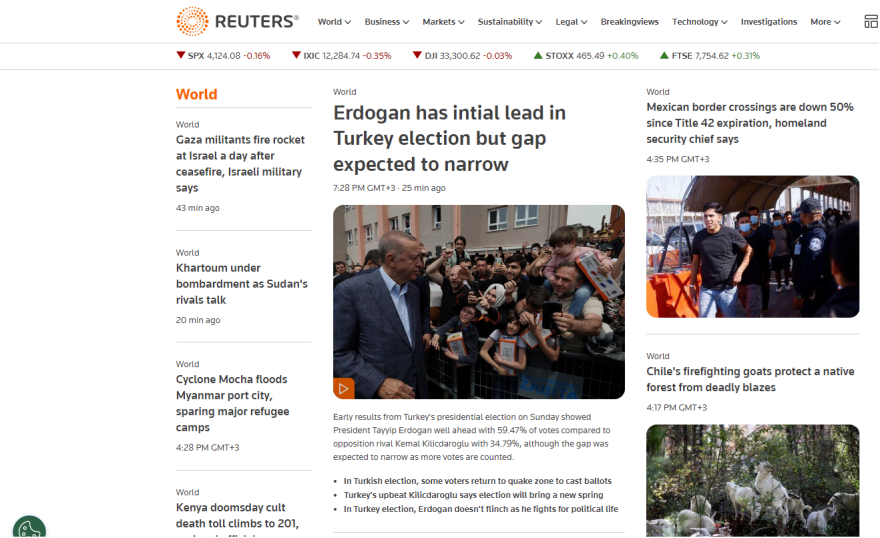Open the Erdogan initial lead headline

(449, 138)
